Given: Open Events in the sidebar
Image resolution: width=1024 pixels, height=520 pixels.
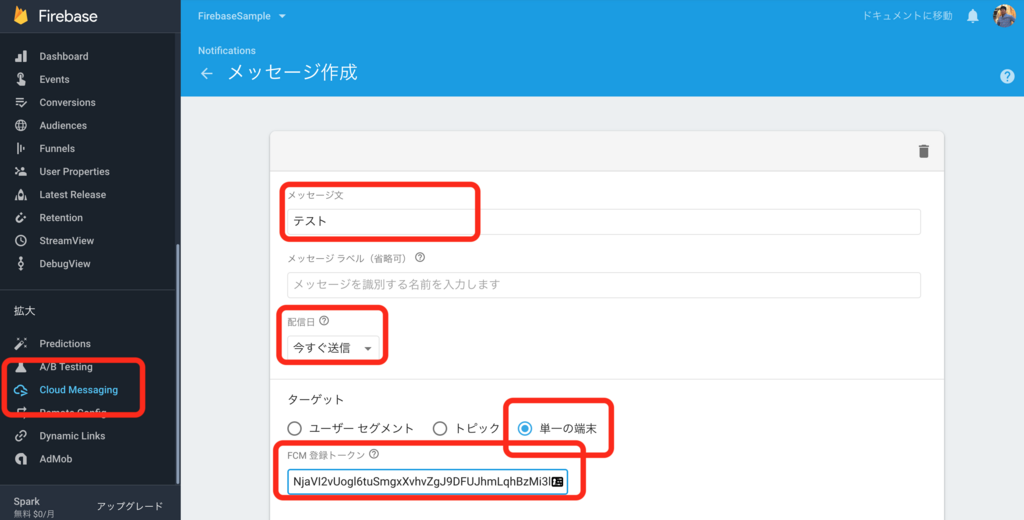Looking at the screenshot, I should (x=54, y=79).
